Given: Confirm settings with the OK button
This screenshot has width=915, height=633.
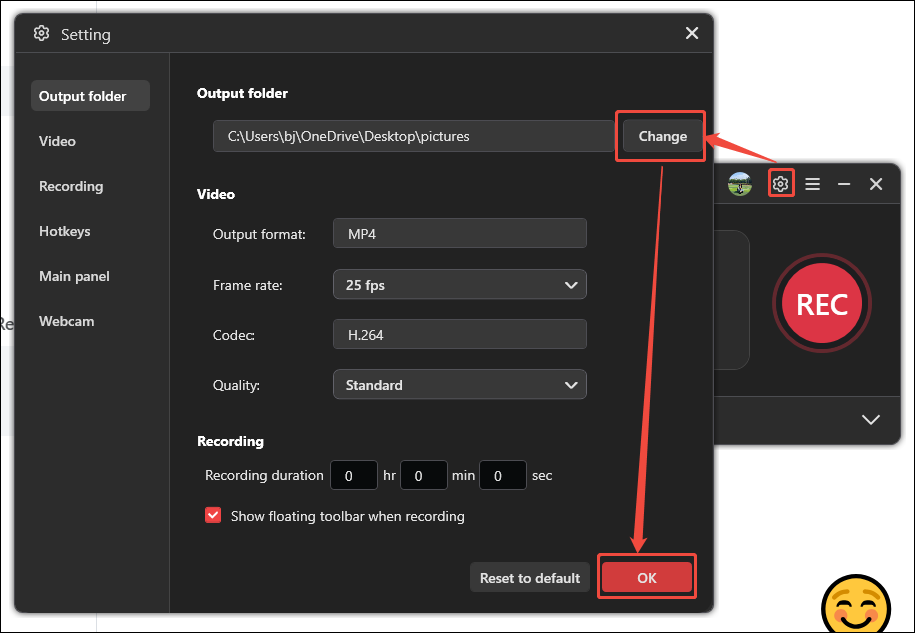Looking at the screenshot, I should click(x=646, y=577).
